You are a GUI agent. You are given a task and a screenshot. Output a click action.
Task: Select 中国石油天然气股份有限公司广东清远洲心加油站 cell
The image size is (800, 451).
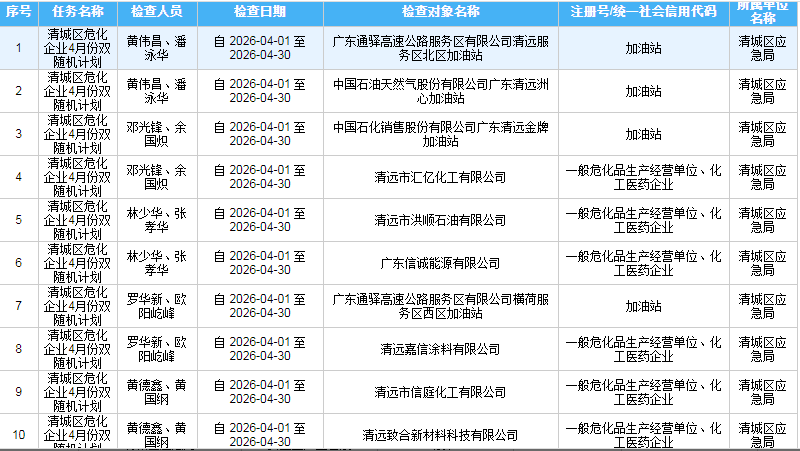[441, 91]
